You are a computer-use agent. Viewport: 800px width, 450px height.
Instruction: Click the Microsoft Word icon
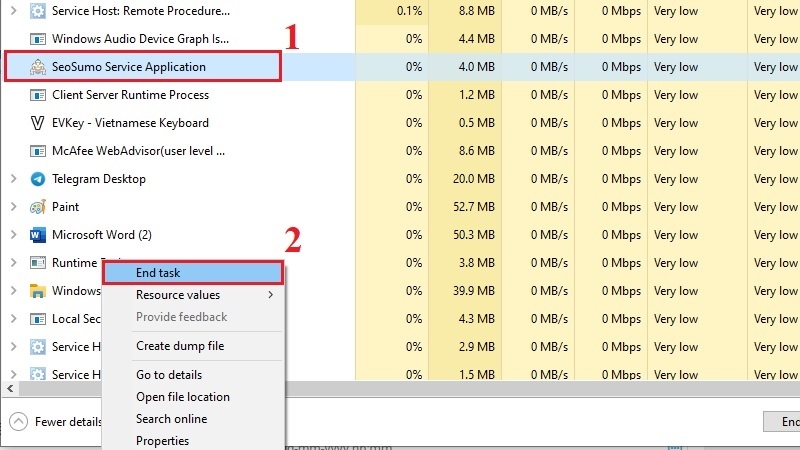38,235
